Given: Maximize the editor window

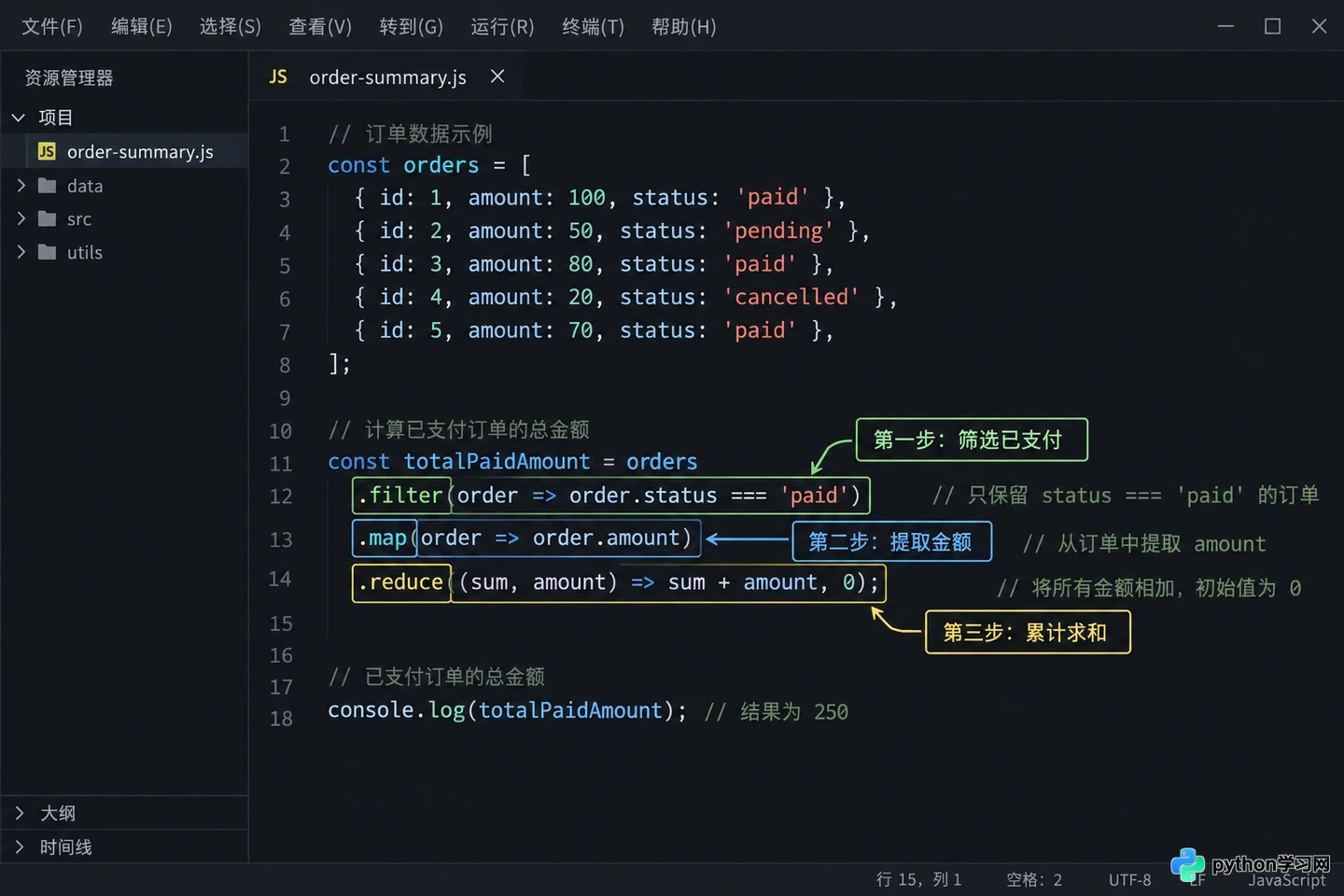Looking at the screenshot, I should click(1272, 26).
